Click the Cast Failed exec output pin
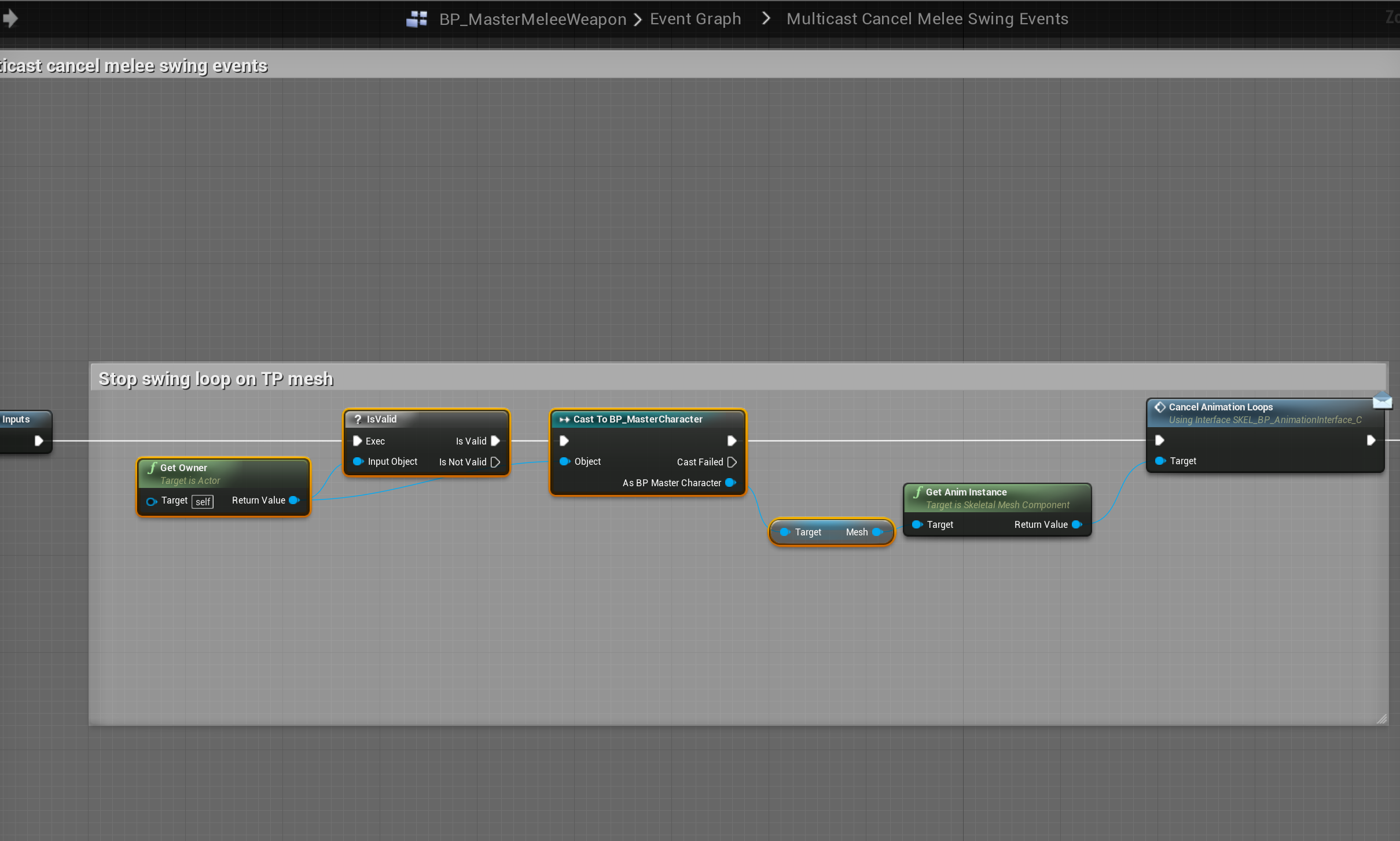1400x841 pixels. pyautogui.click(x=732, y=462)
